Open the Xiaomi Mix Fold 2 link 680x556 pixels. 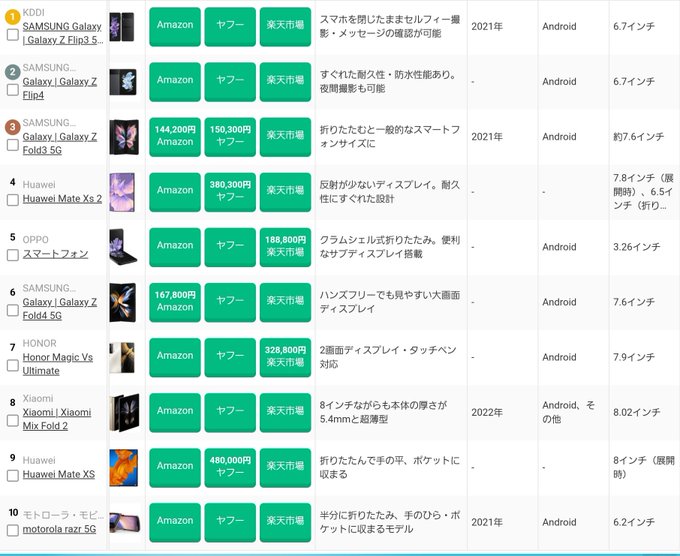coord(57,419)
